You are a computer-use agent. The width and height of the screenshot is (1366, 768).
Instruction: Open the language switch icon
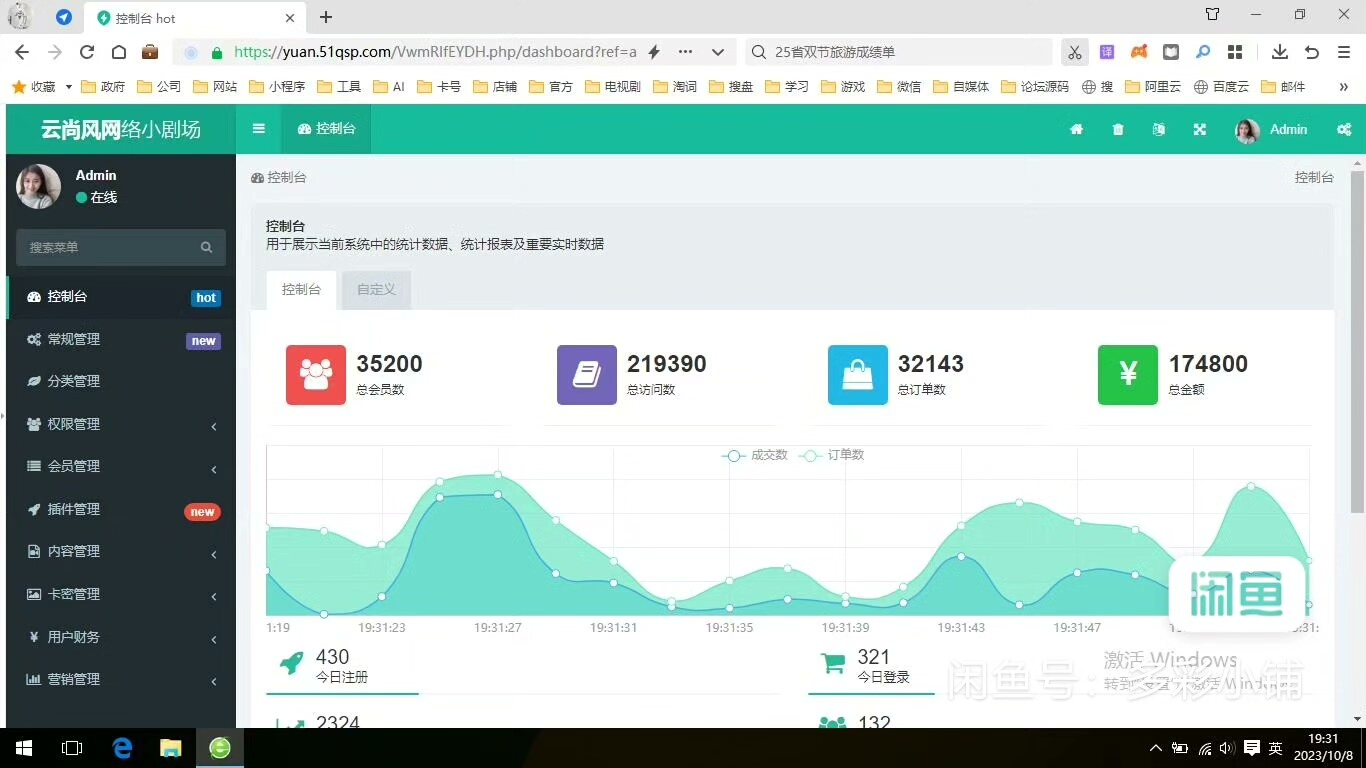[x=1158, y=129]
